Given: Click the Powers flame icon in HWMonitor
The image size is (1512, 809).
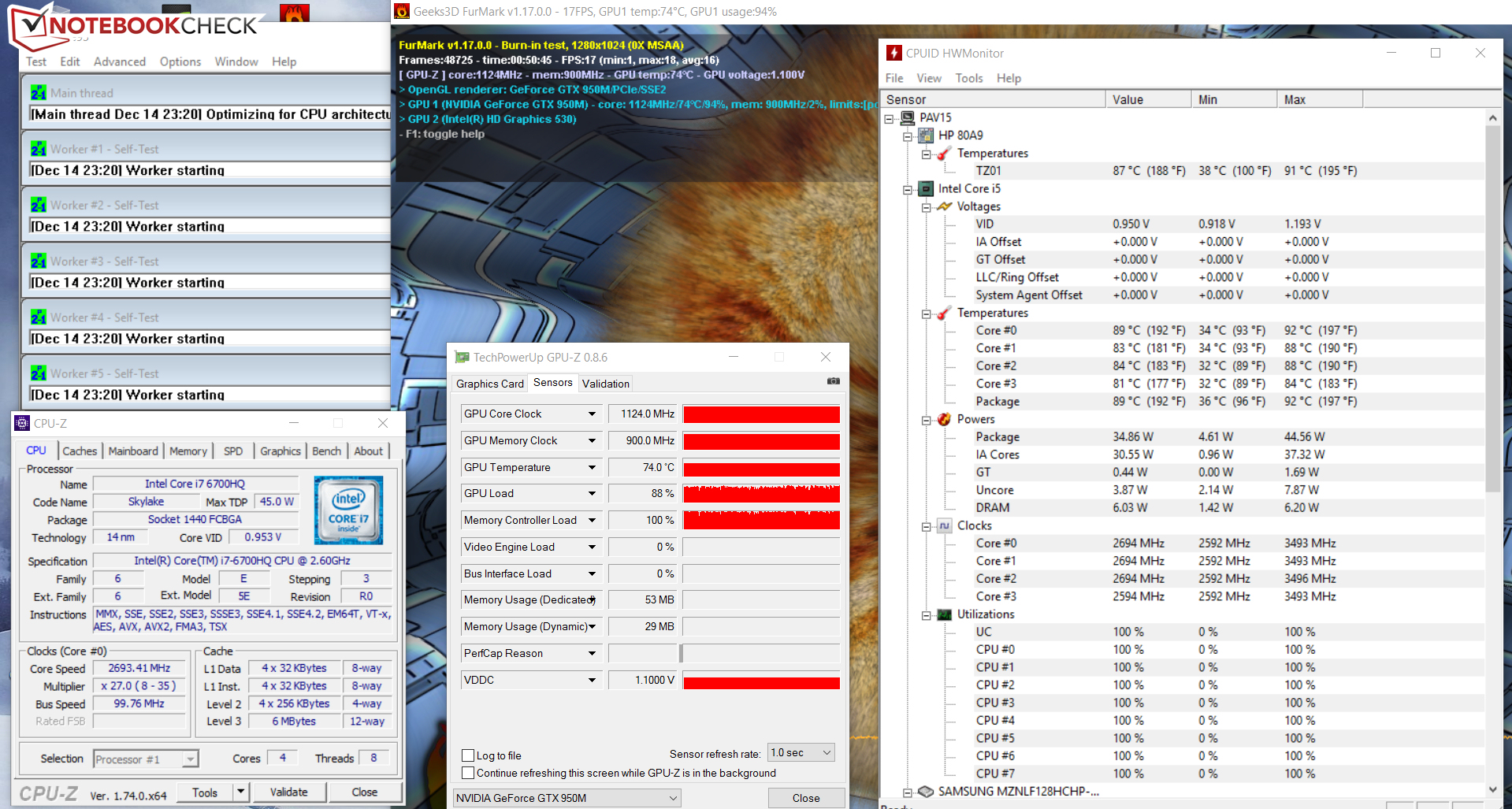Looking at the screenshot, I should 944,419.
